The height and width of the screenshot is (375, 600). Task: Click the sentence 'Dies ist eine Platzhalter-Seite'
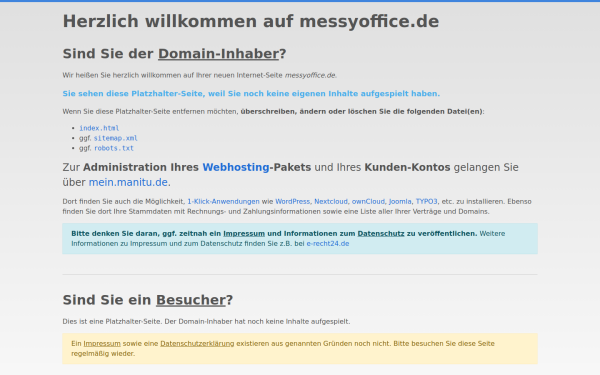(206, 322)
